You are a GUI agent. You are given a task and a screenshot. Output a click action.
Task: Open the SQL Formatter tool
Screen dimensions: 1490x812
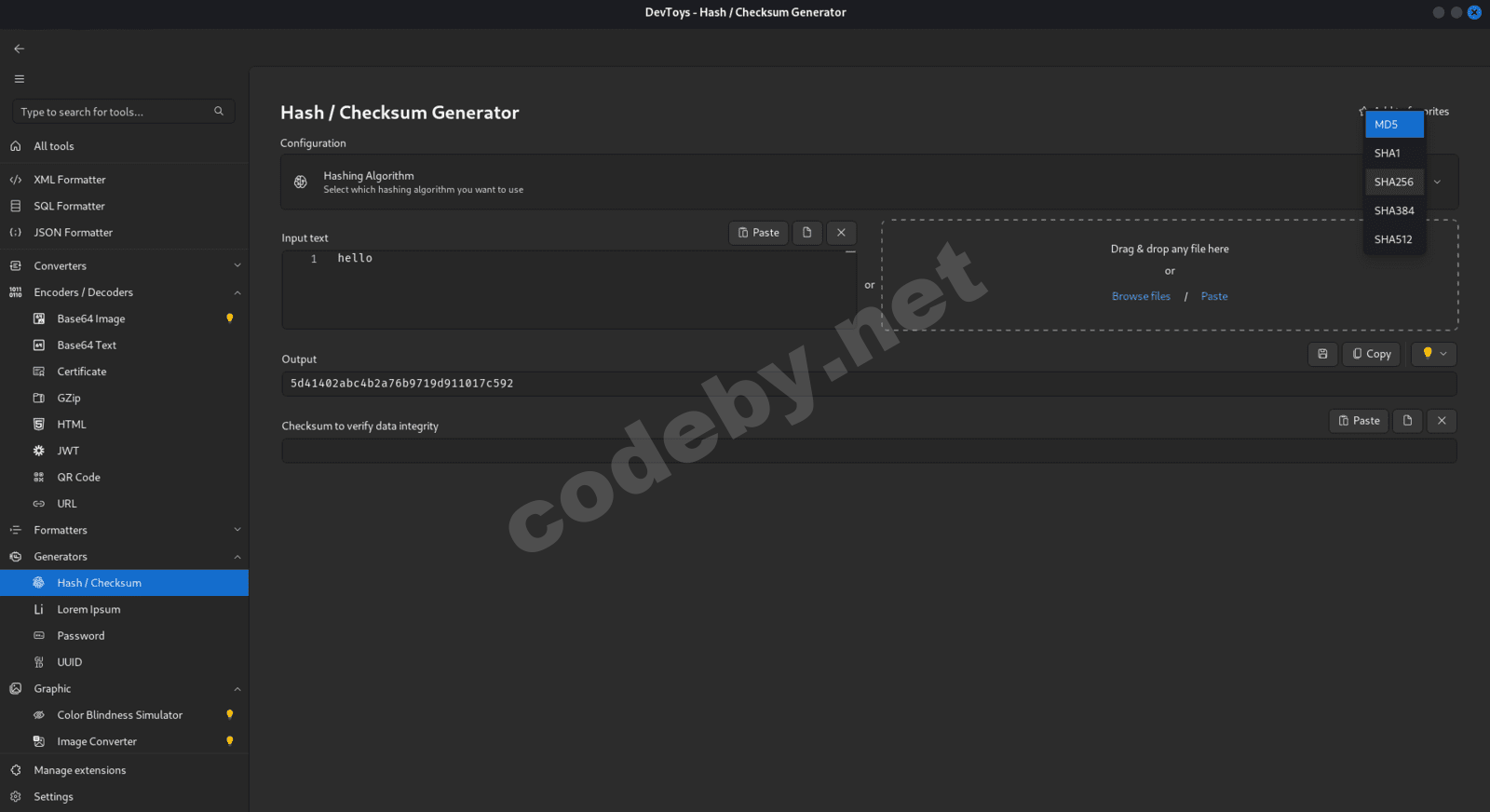pos(124,206)
